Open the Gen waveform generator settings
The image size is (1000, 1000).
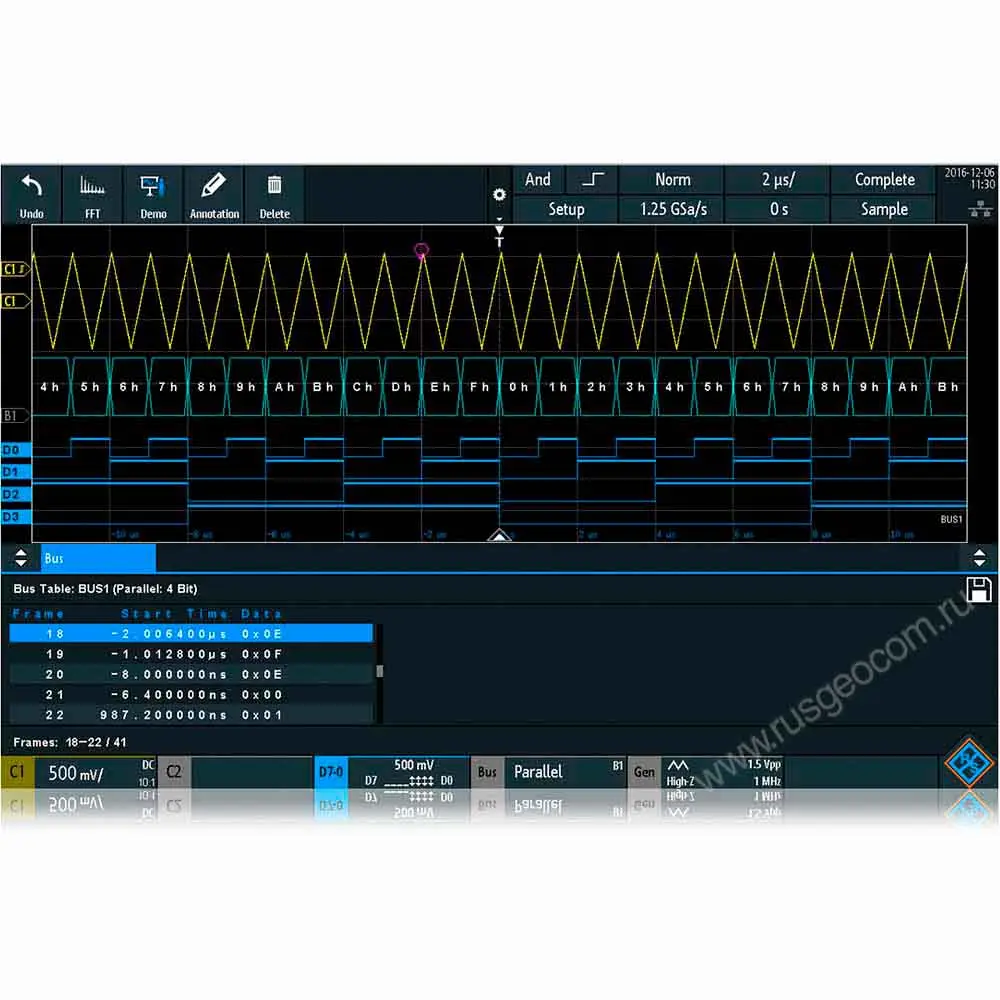[644, 772]
